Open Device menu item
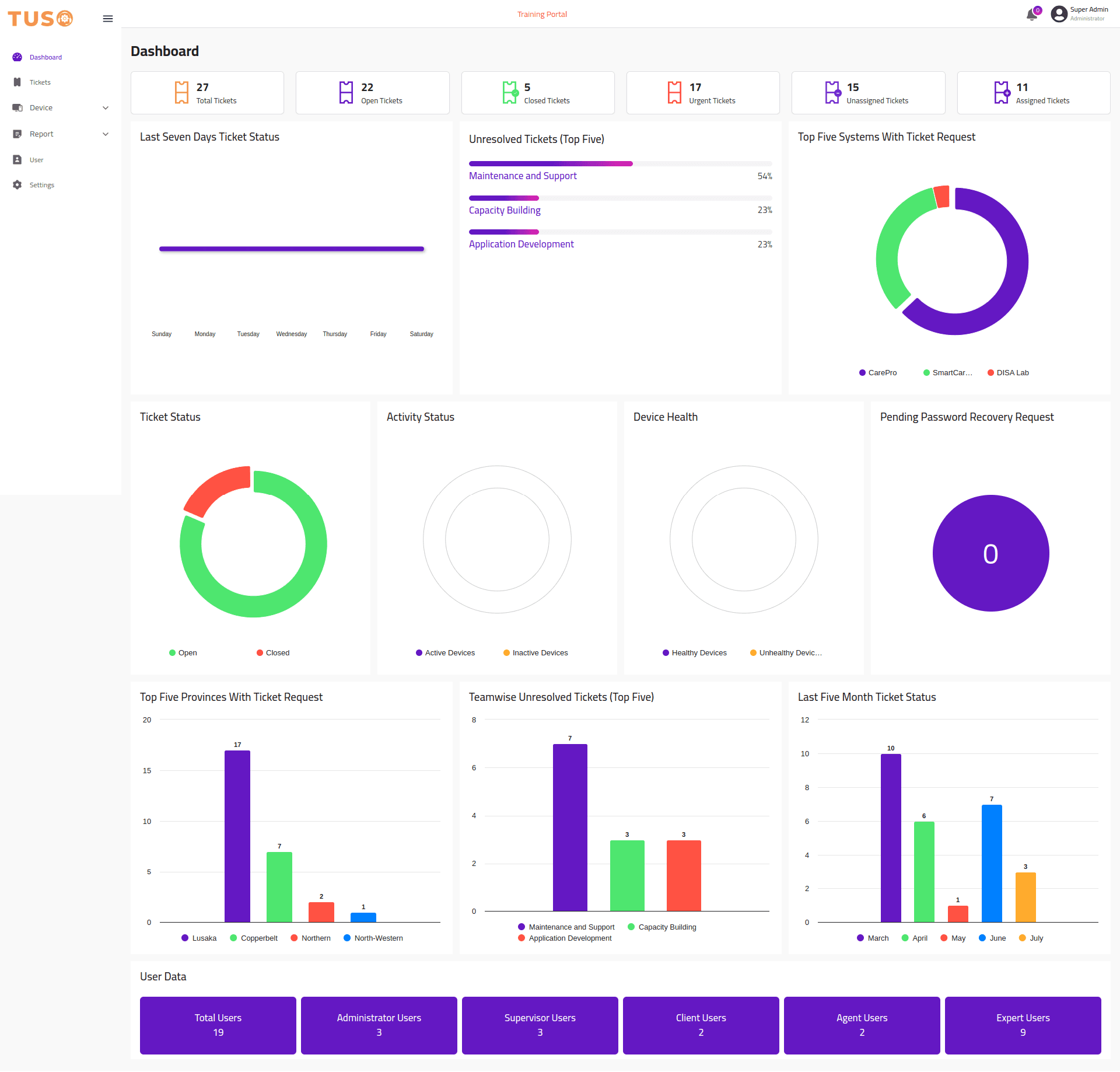The width and height of the screenshot is (1120, 1072). point(41,108)
